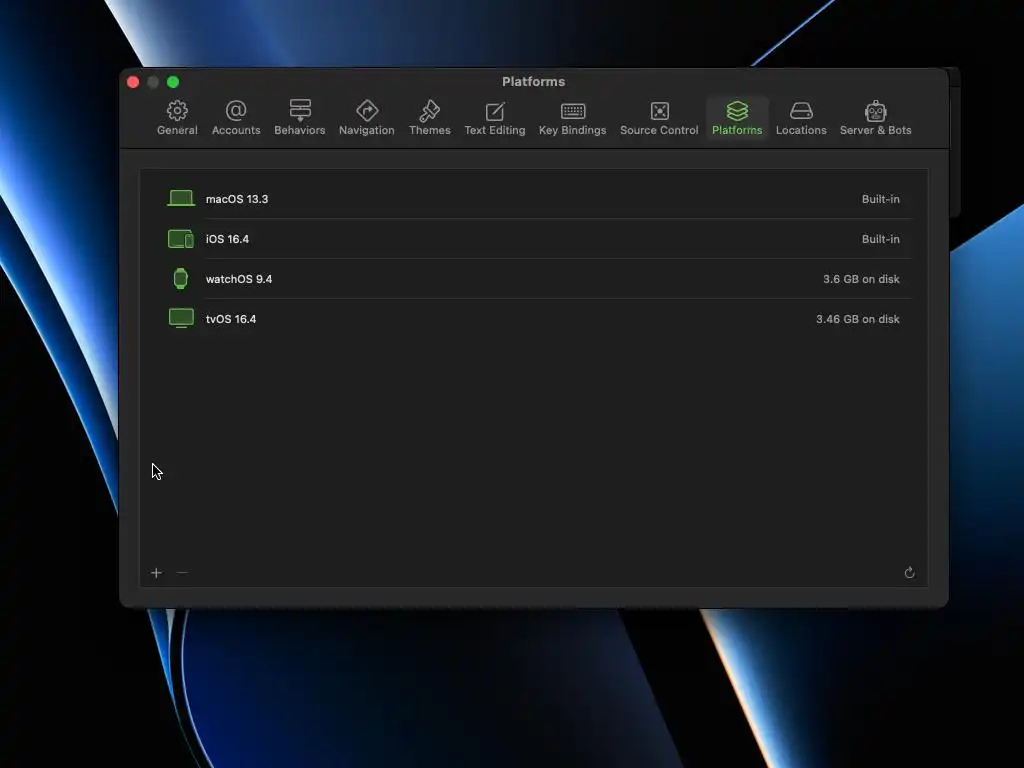Remove platform with the minus button
The image size is (1024, 768).
tap(182, 573)
